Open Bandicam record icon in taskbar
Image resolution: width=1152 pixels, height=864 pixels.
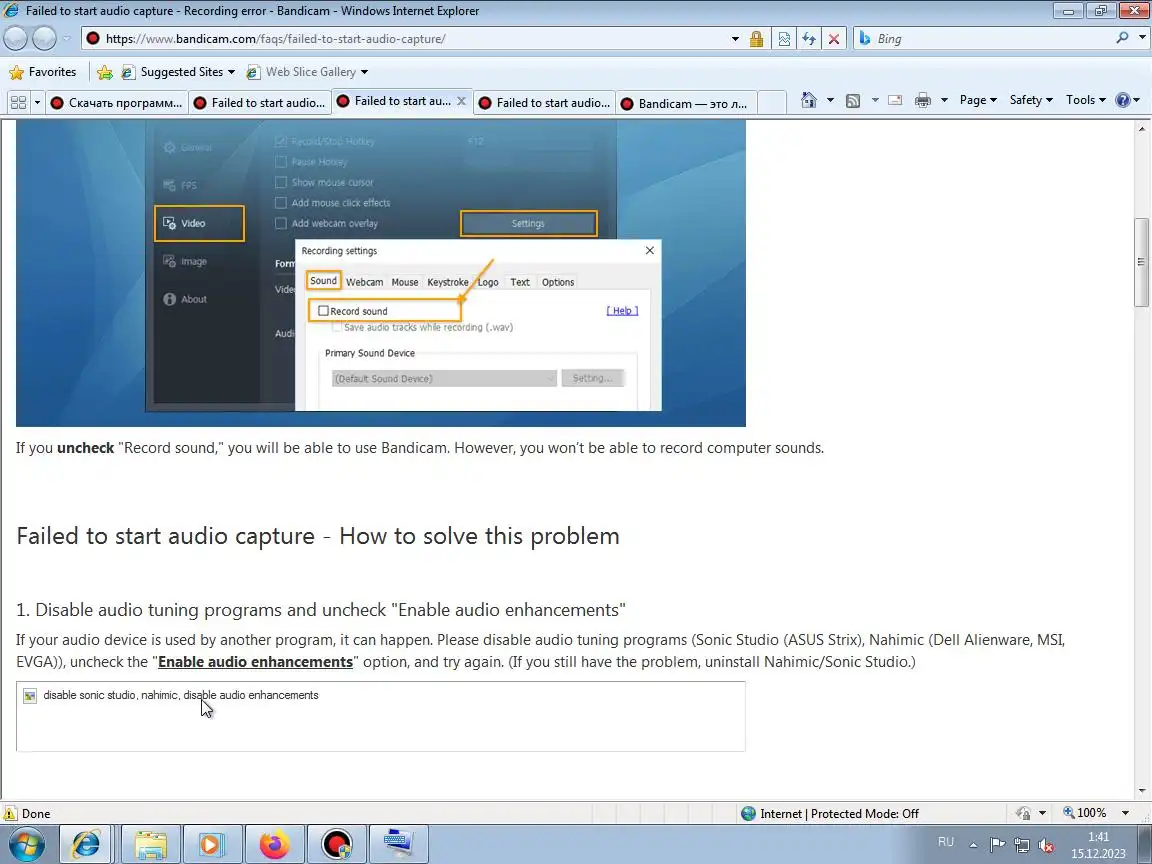point(337,844)
